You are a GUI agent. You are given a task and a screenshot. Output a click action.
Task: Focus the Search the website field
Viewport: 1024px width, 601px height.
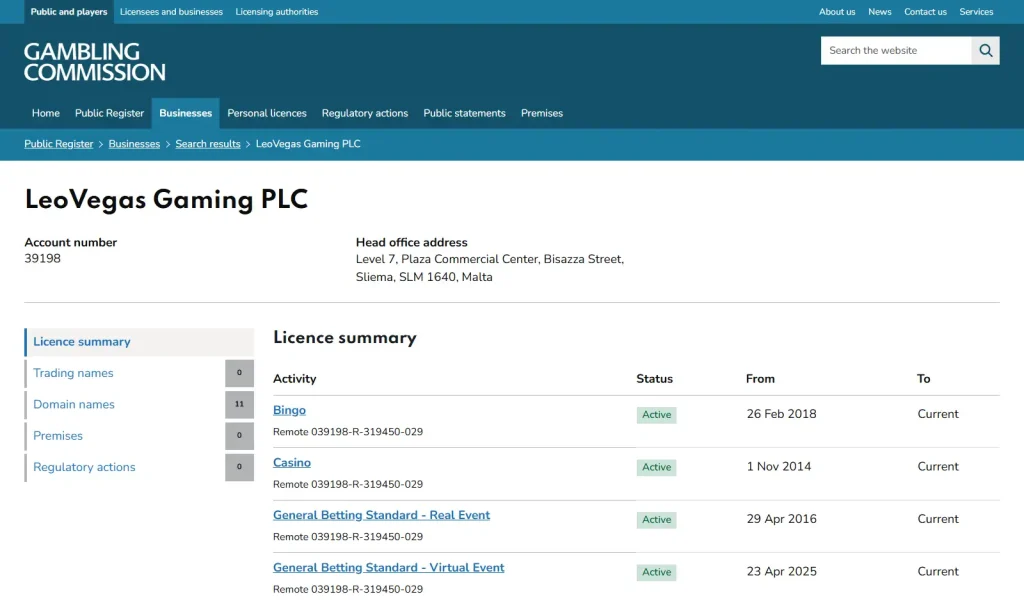896,50
